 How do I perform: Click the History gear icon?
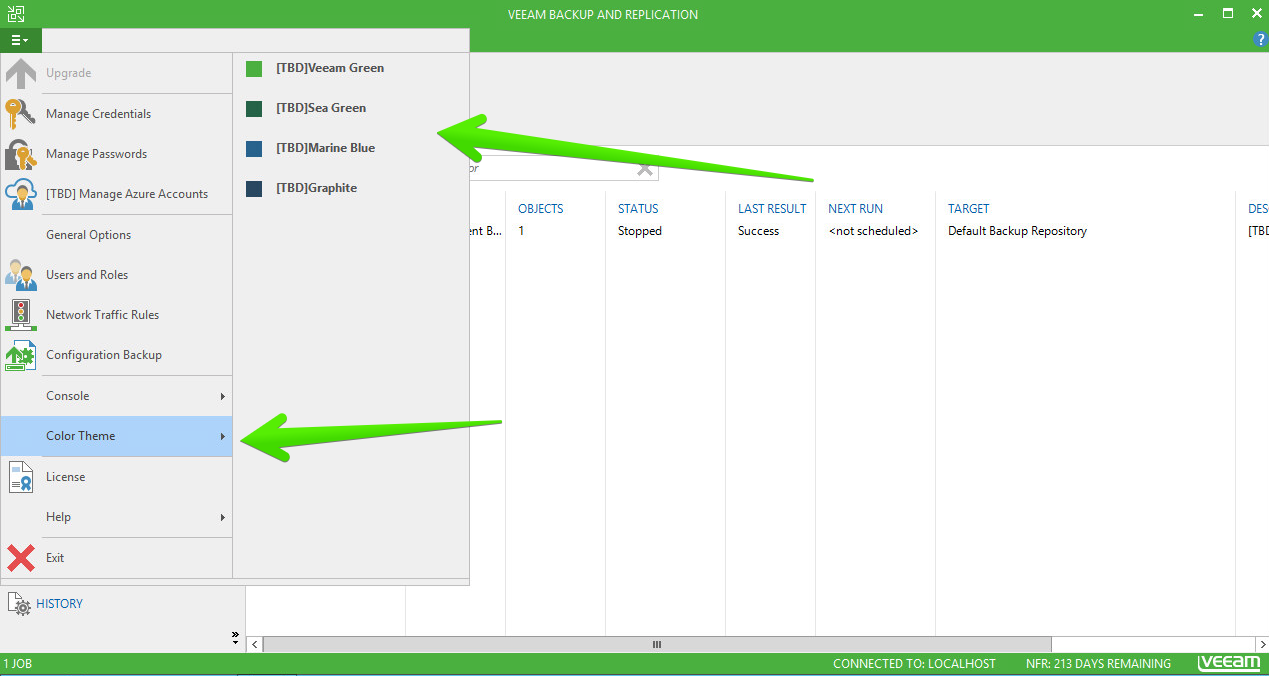19,604
